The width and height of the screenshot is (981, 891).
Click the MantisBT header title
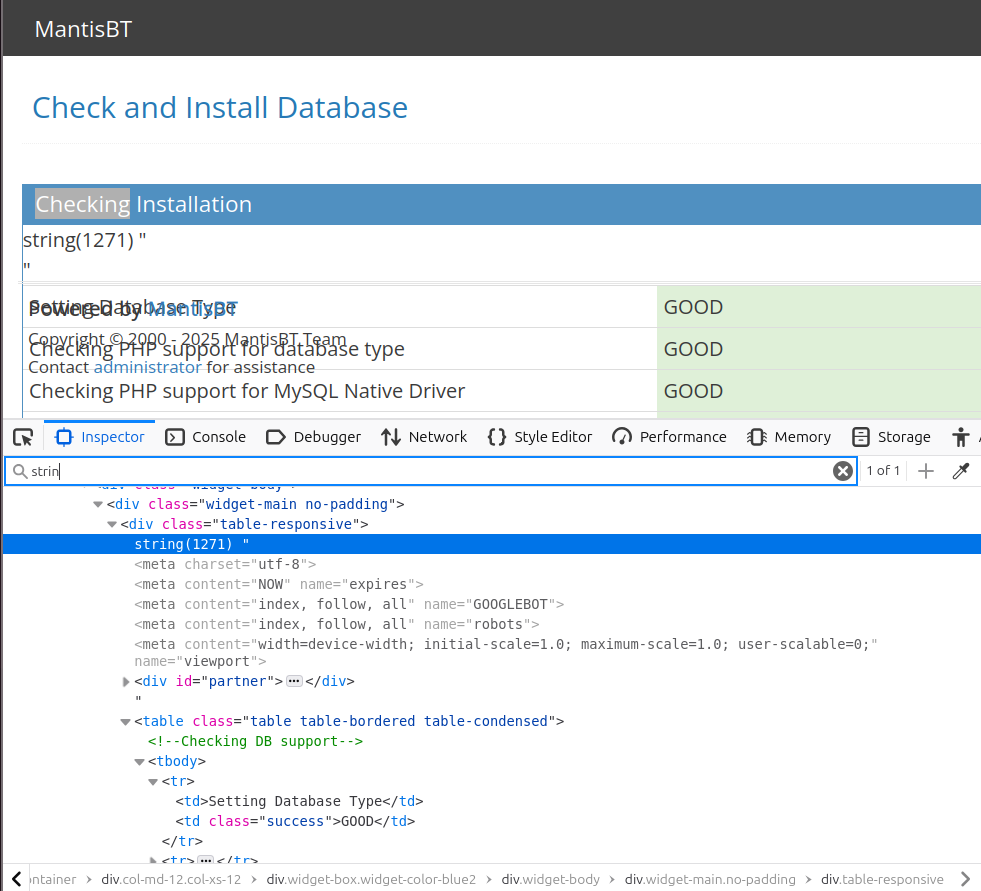click(x=83, y=29)
